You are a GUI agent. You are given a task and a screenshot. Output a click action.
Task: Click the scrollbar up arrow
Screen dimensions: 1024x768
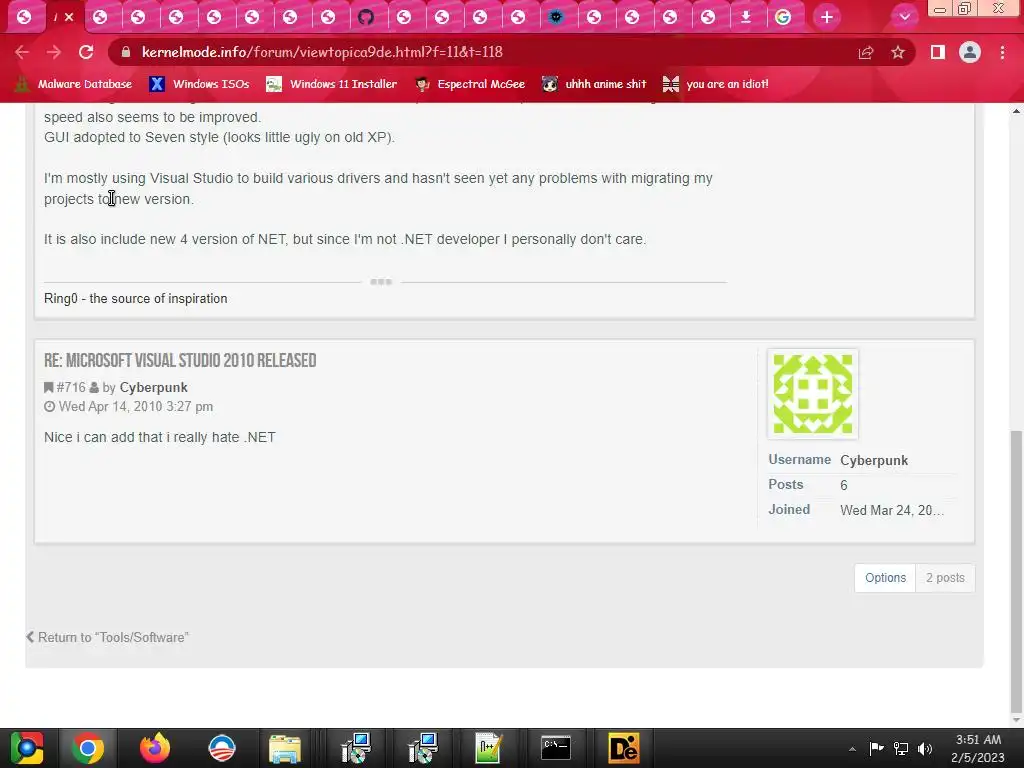click(x=1016, y=111)
